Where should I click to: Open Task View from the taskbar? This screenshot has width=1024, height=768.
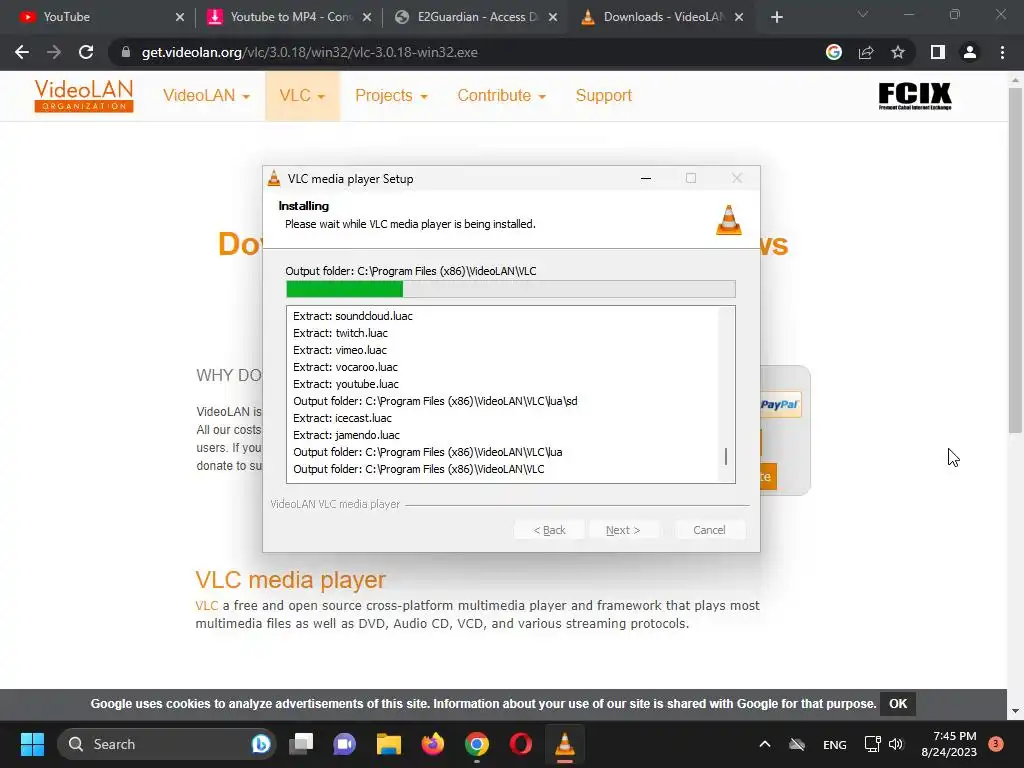pyautogui.click(x=301, y=744)
